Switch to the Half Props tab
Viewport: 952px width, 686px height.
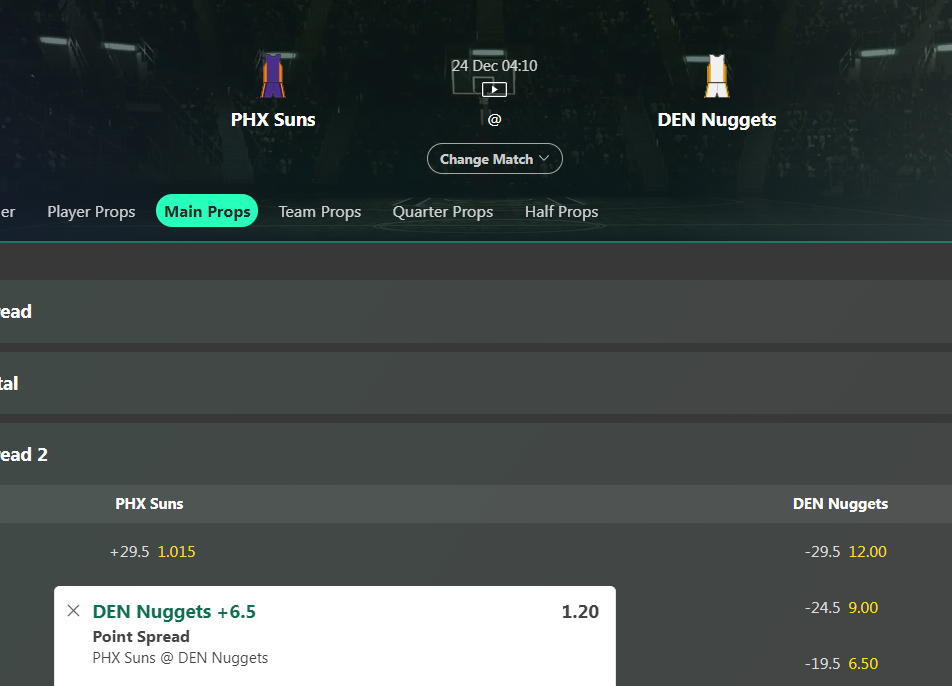point(562,211)
